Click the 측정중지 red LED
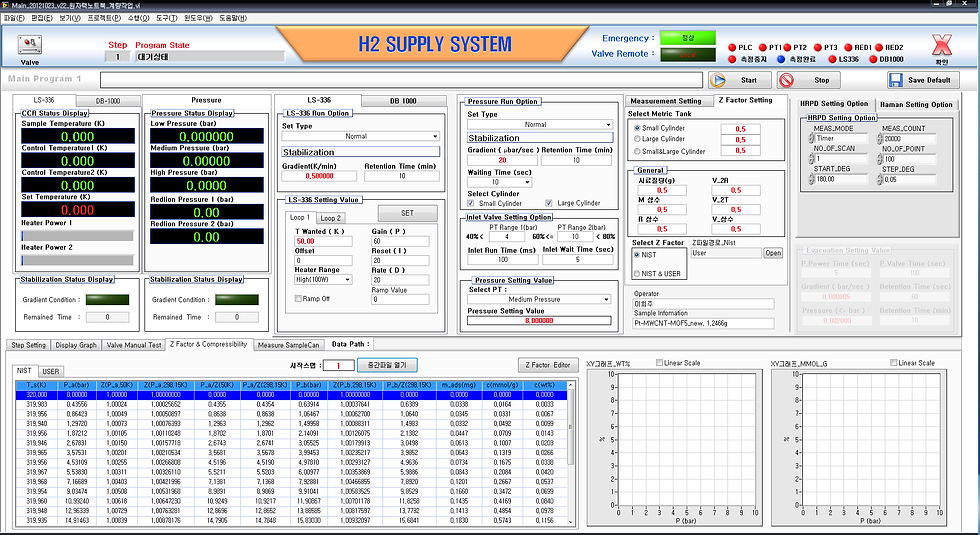 [x=732, y=59]
